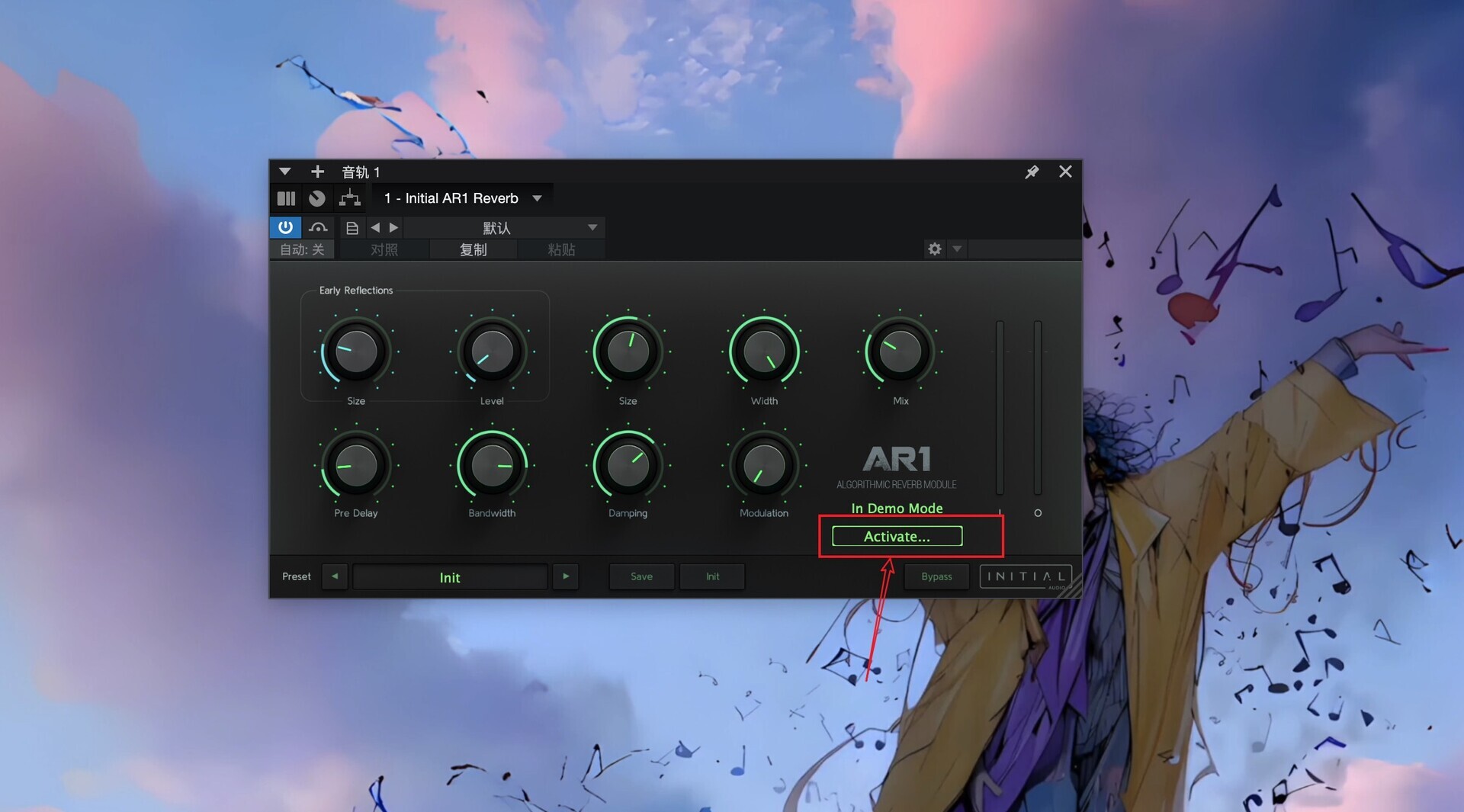Click the INITIAL Audio logo

click(1026, 576)
